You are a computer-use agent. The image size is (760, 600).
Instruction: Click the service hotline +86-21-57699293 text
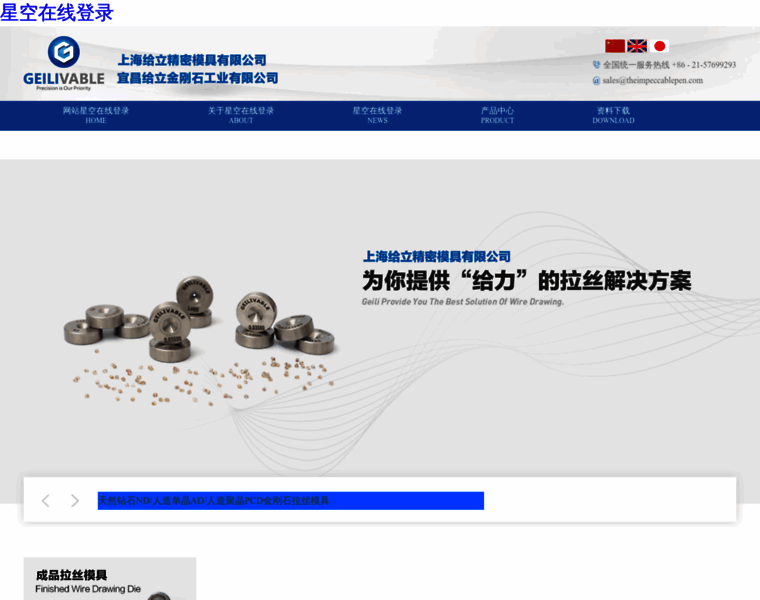click(669, 64)
